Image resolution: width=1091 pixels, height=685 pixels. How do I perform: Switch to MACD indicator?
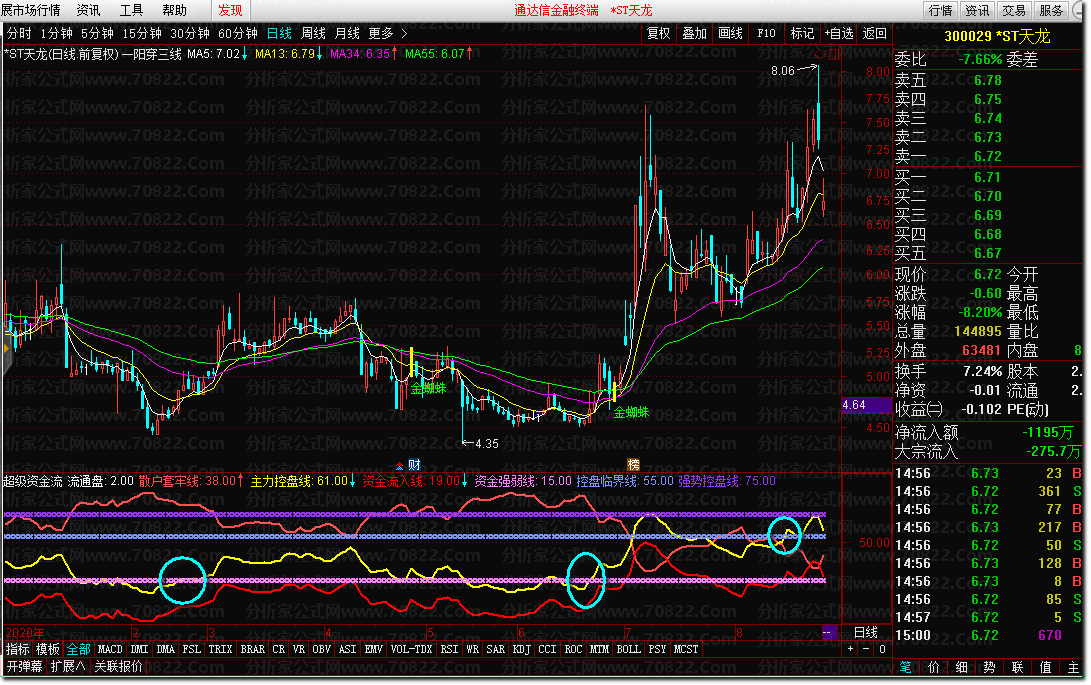tap(110, 649)
